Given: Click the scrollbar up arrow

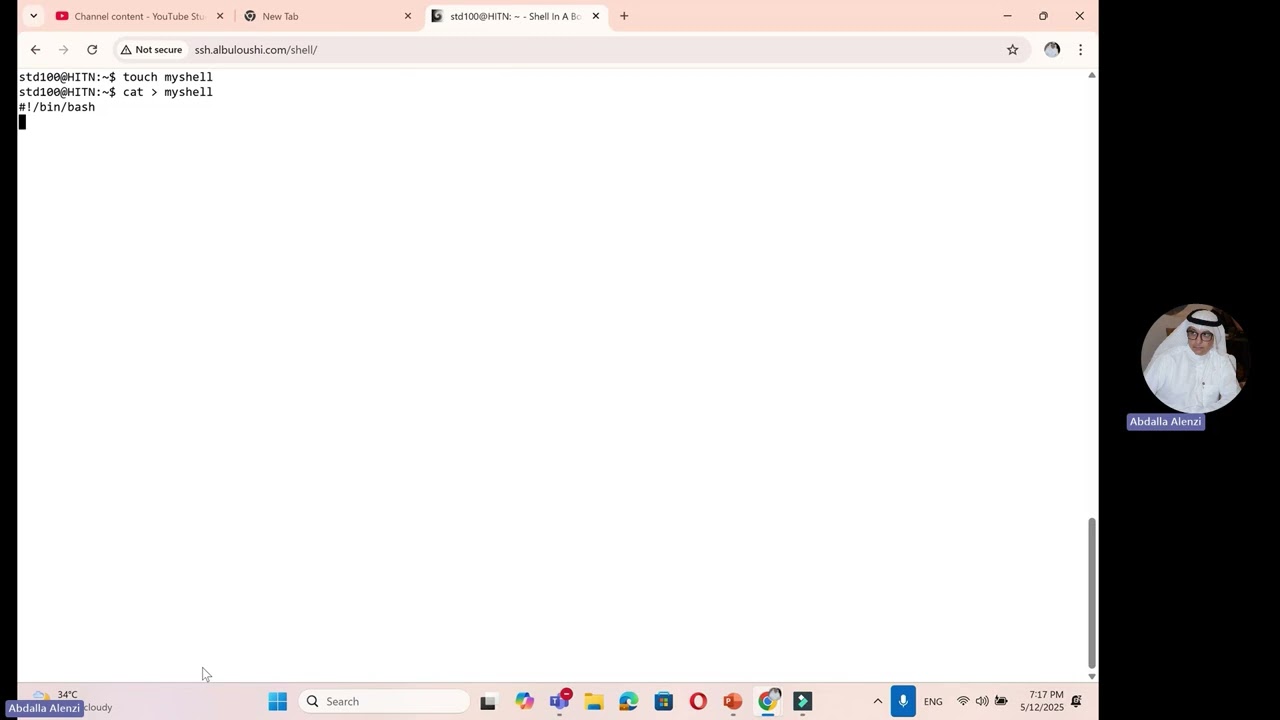Looking at the screenshot, I should [x=1091, y=75].
